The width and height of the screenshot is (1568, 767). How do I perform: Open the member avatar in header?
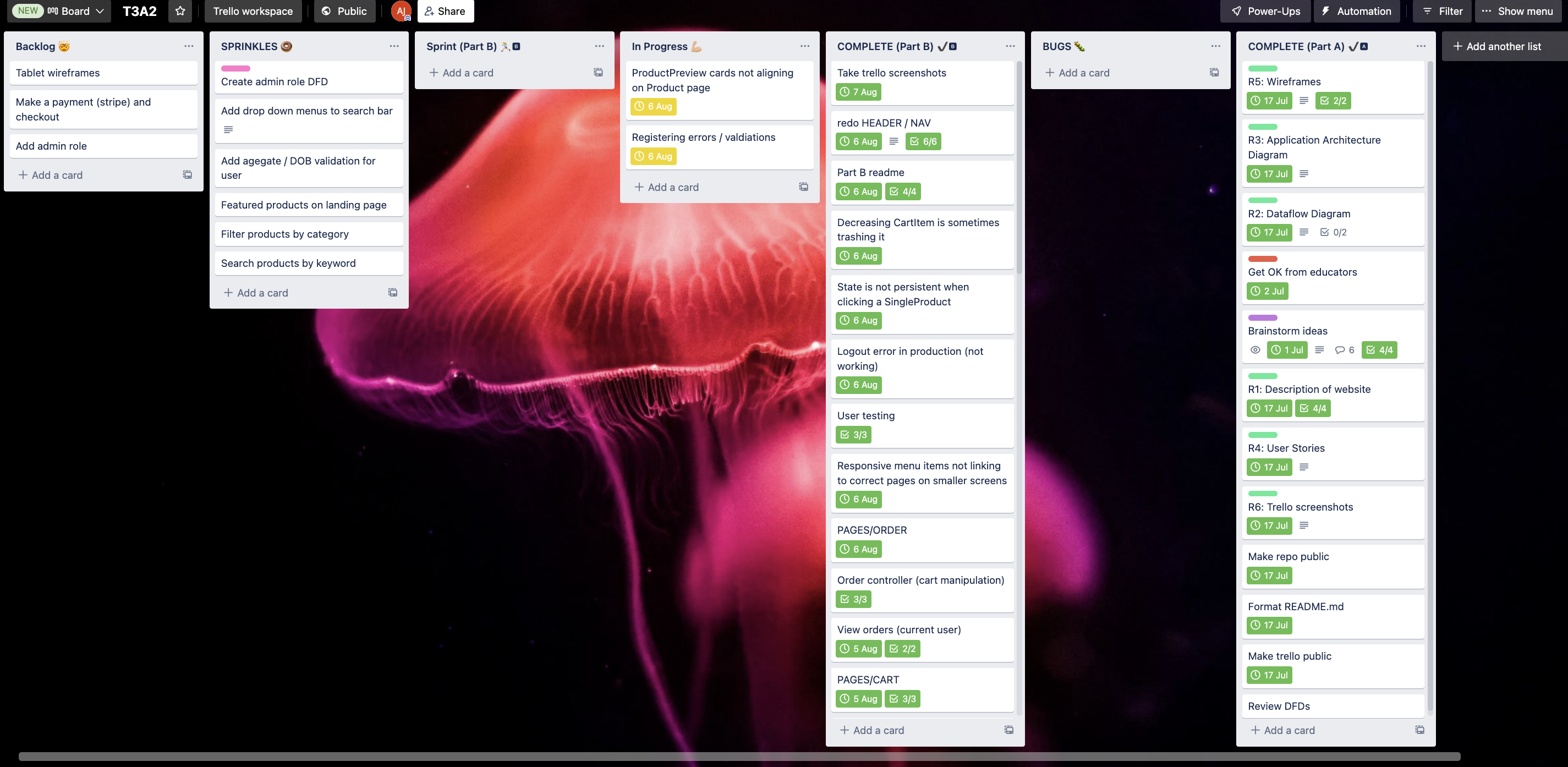tap(401, 11)
